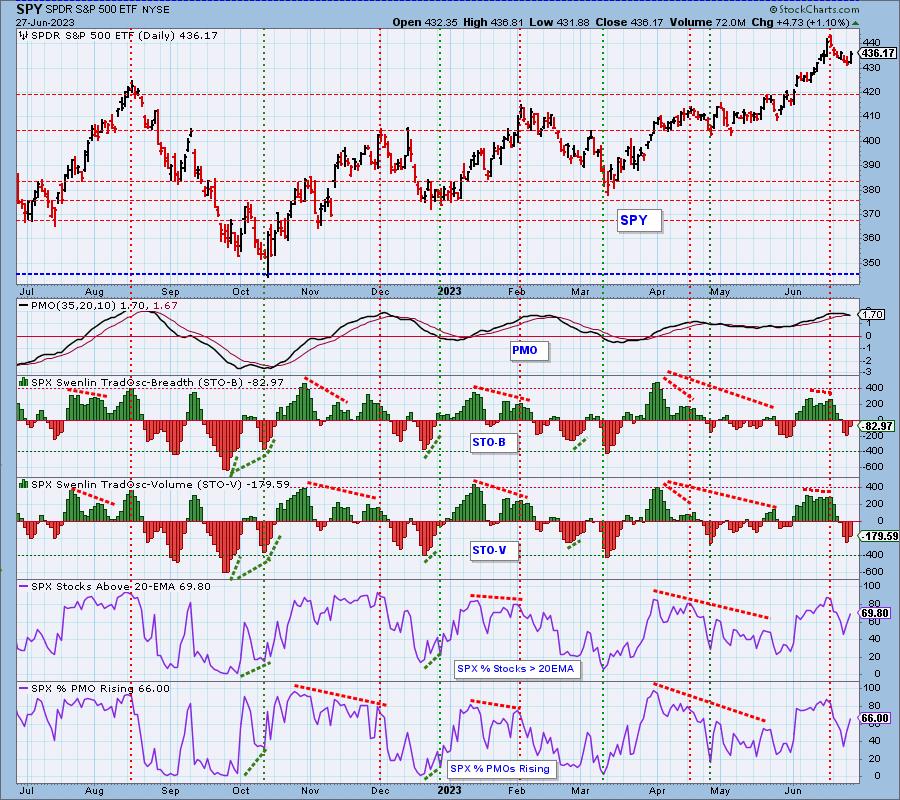
Task: Click the SPX Swenlin TradOsc-Breadth legend
Action: 157,383
